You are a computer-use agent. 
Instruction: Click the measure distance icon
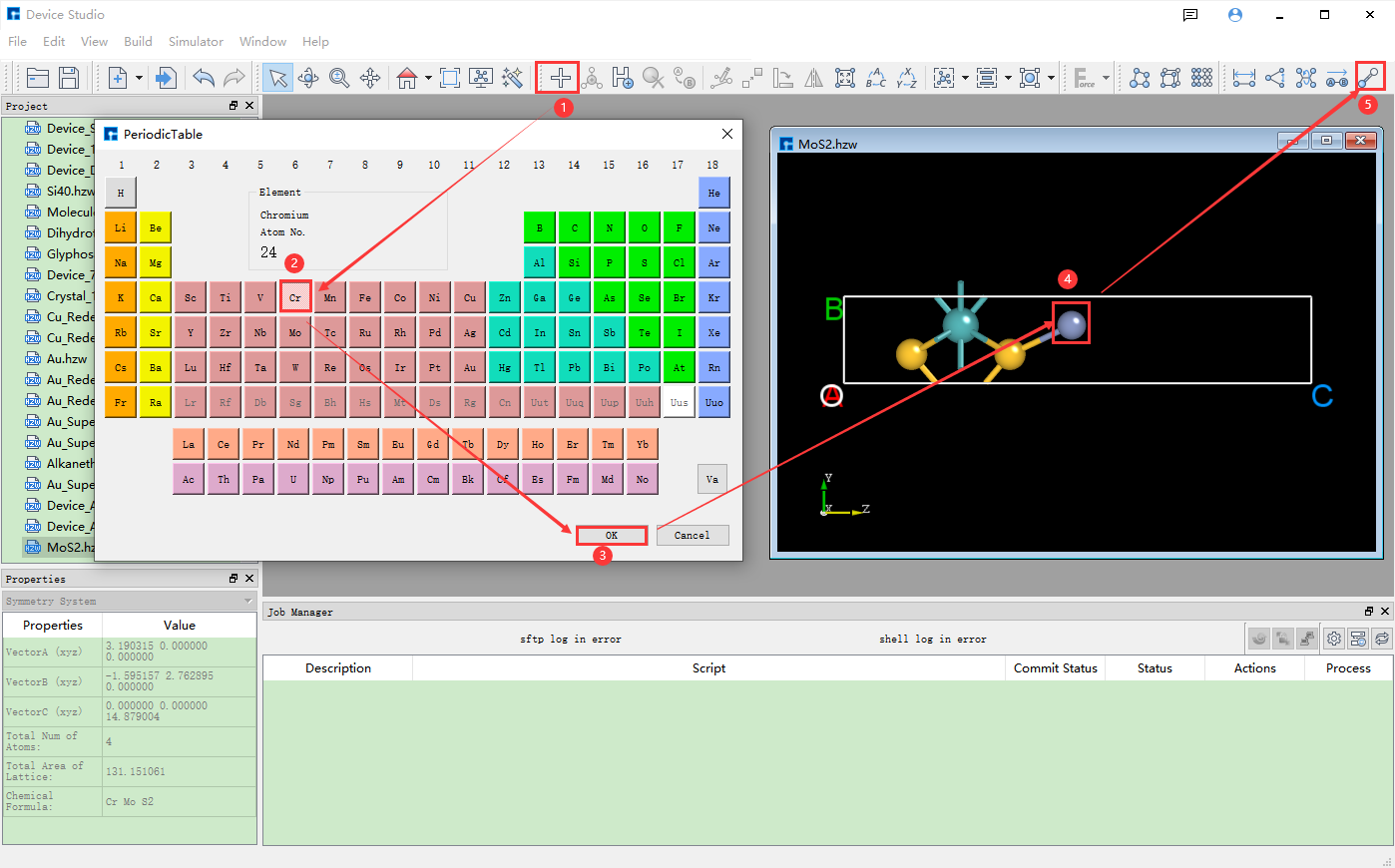point(1243,78)
